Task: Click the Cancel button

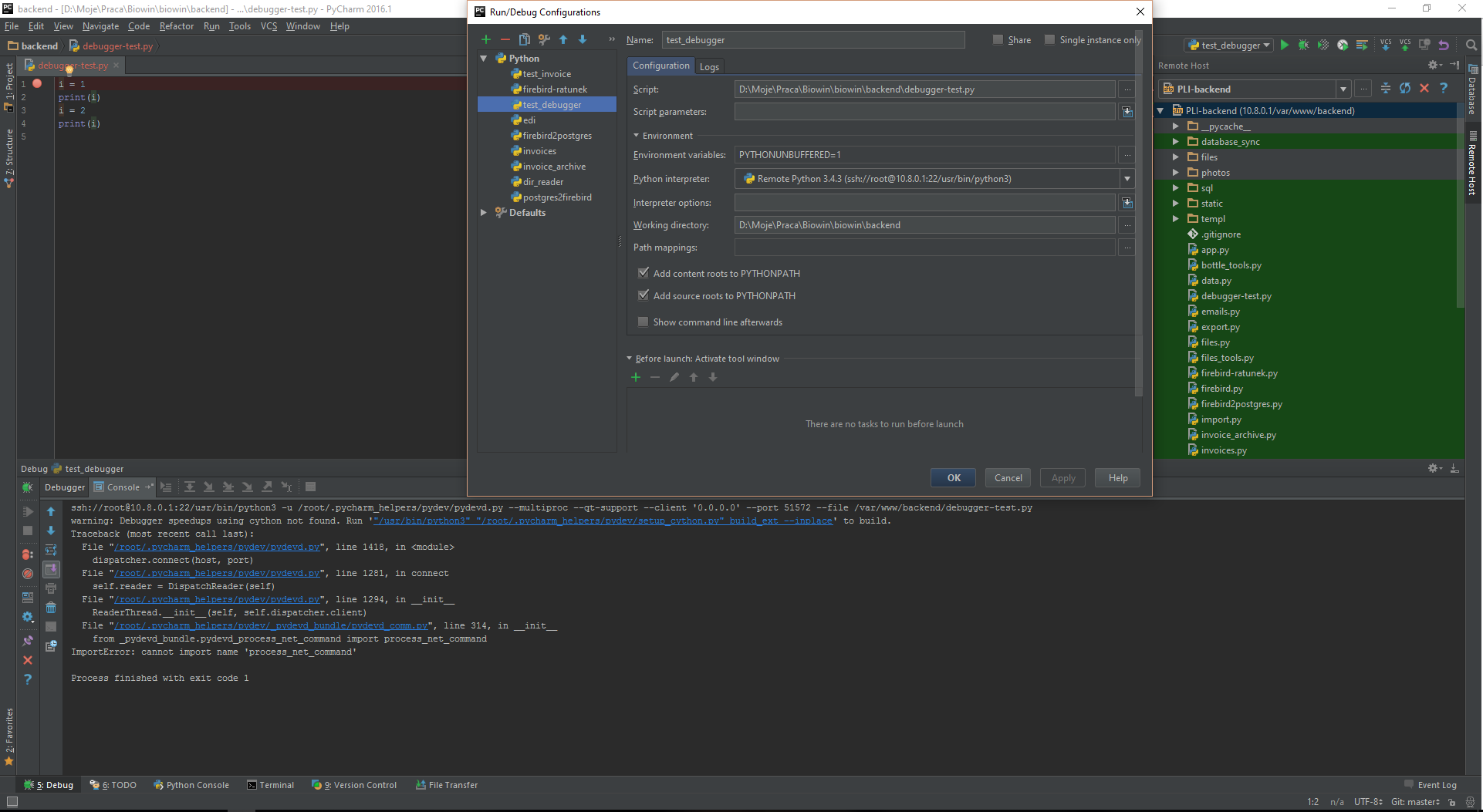Action: coord(1008,478)
